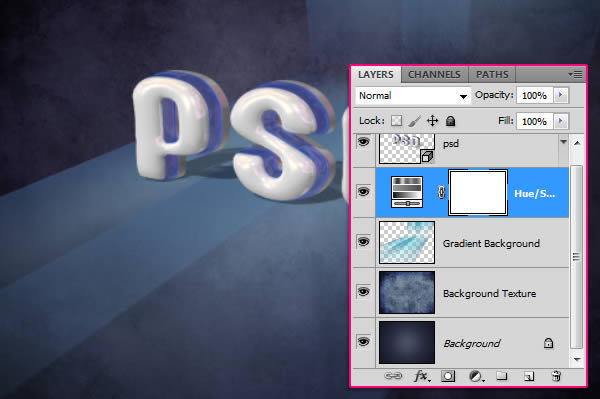Switch to the Paths tab
The image size is (600, 399).
point(492,74)
